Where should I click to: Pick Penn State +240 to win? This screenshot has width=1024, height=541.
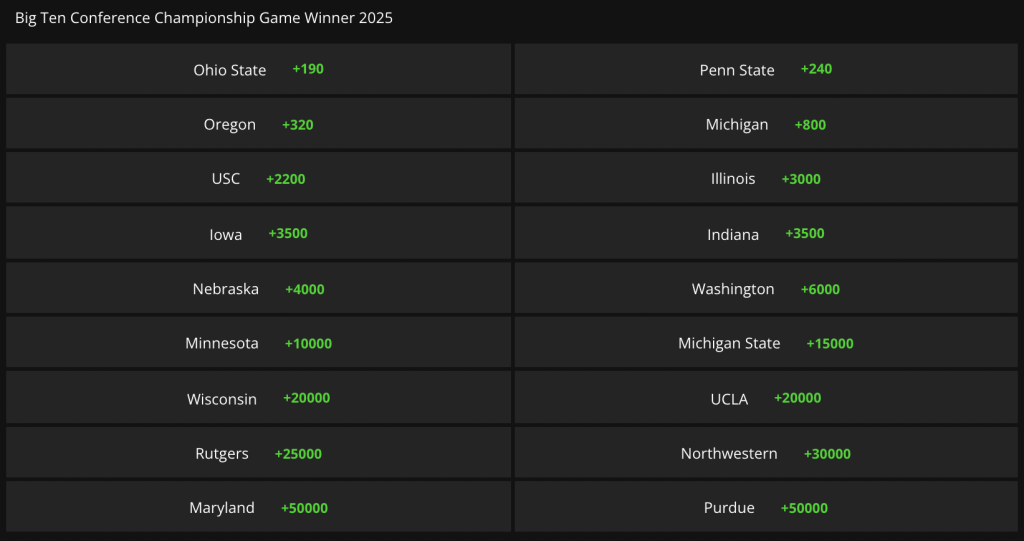[x=766, y=70]
